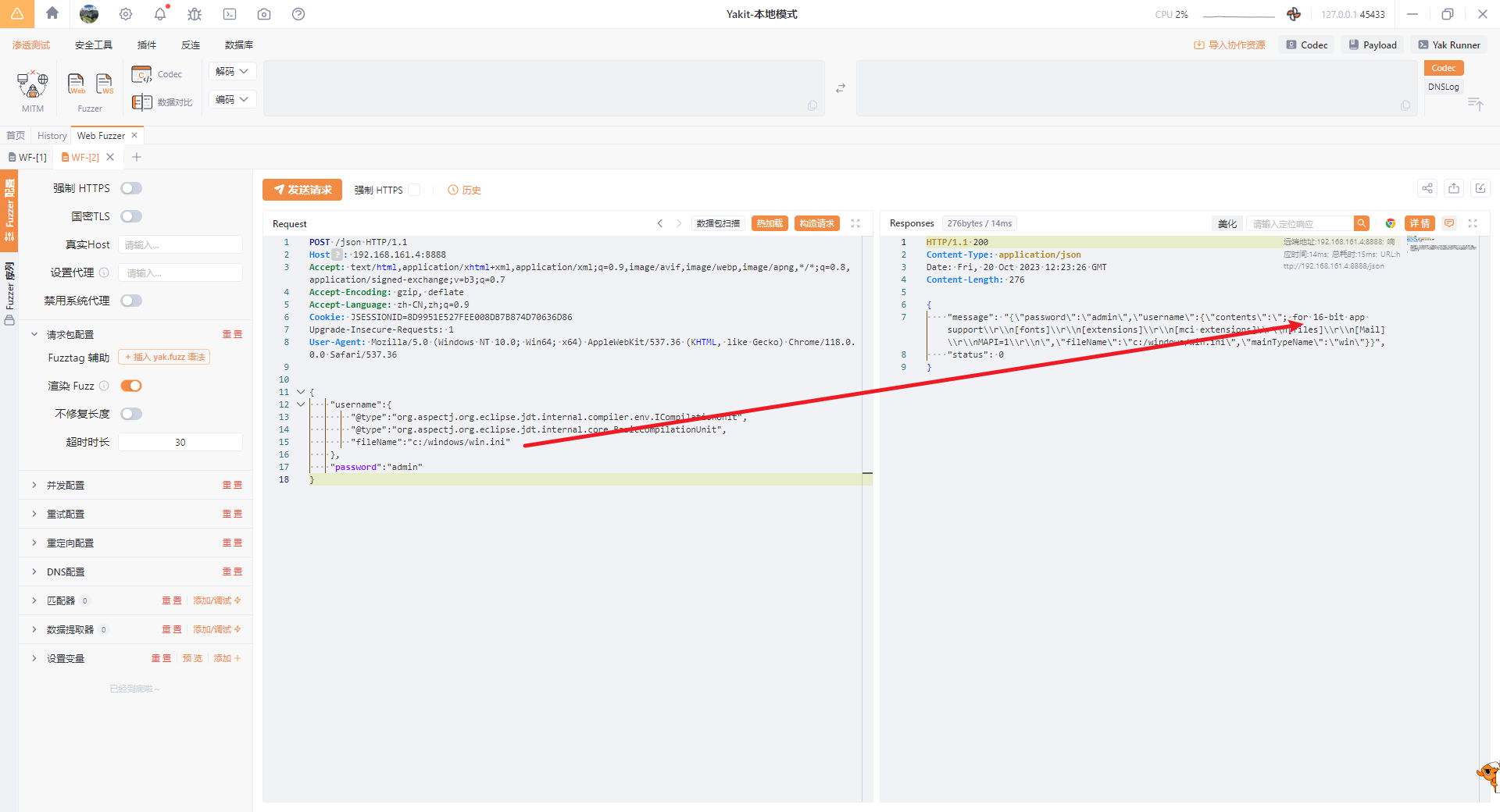Open the bug report icon
The width and height of the screenshot is (1500, 812).
pos(195,14)
